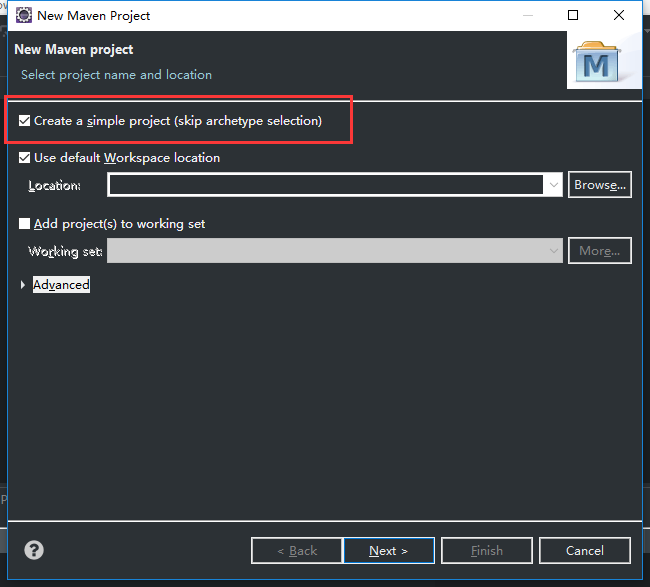
Task: Click the < Back button
Action: click(297, 551)
